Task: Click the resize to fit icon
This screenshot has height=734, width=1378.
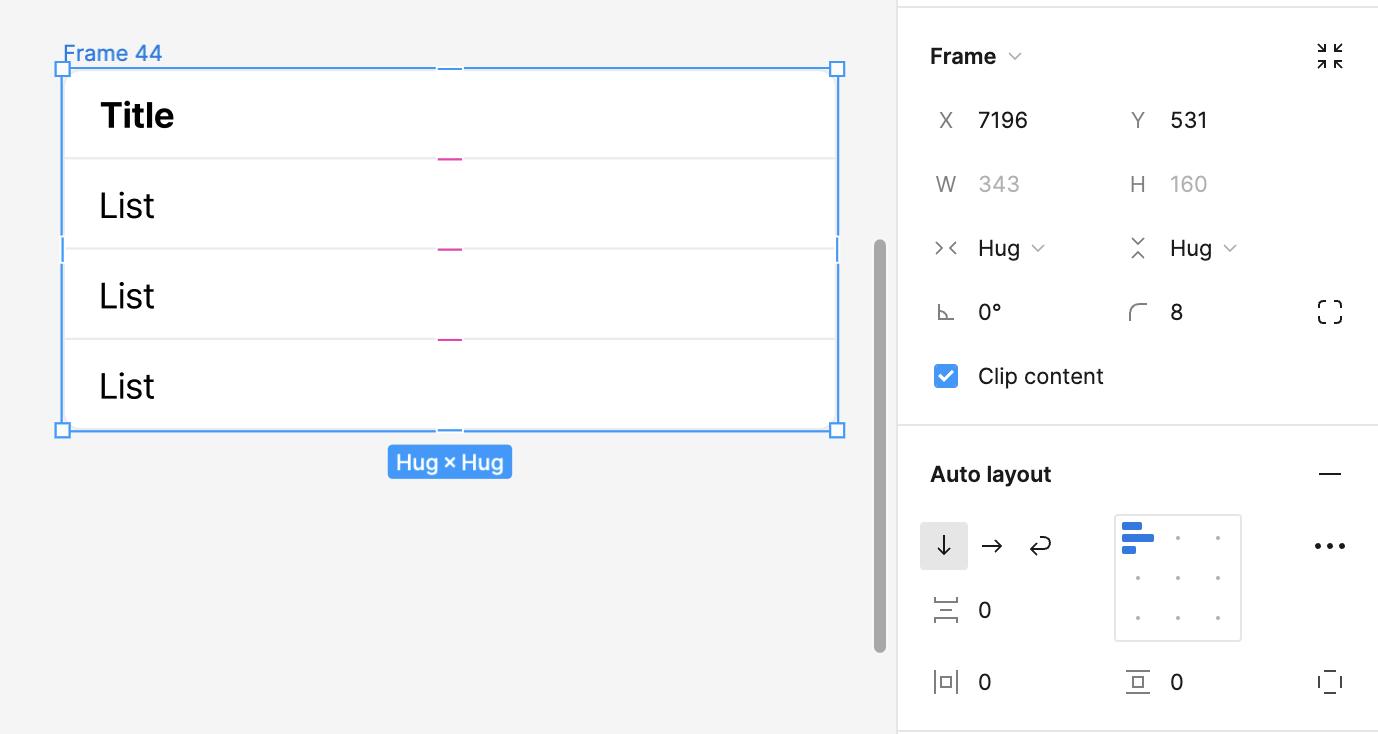Action: 1329,57
